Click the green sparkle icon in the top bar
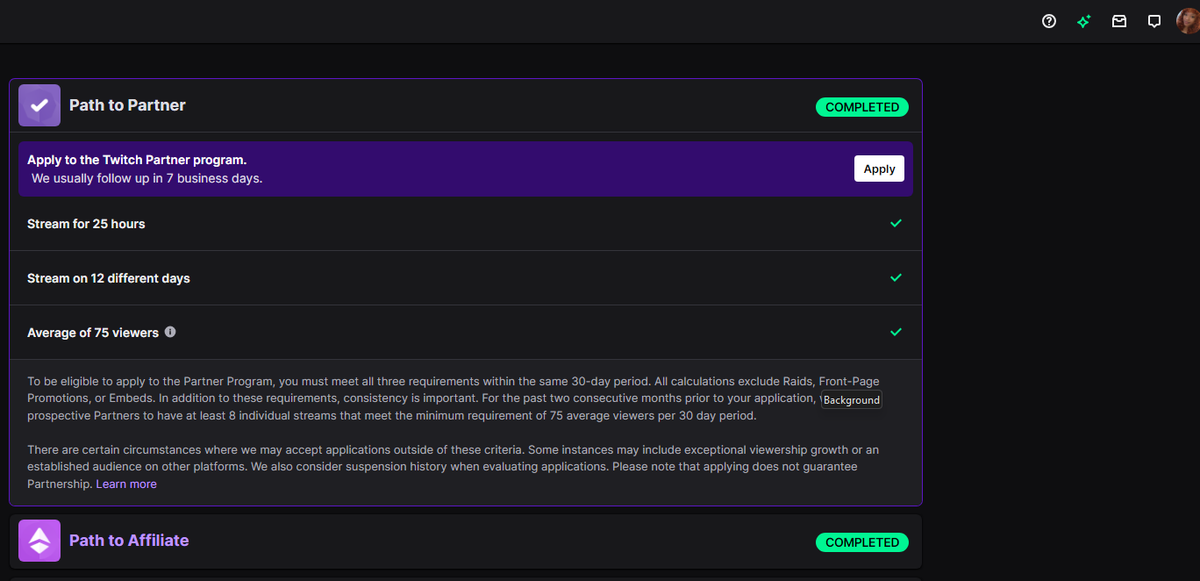This screenshot has height=581, width=1200. click(x=1084, y=21)
